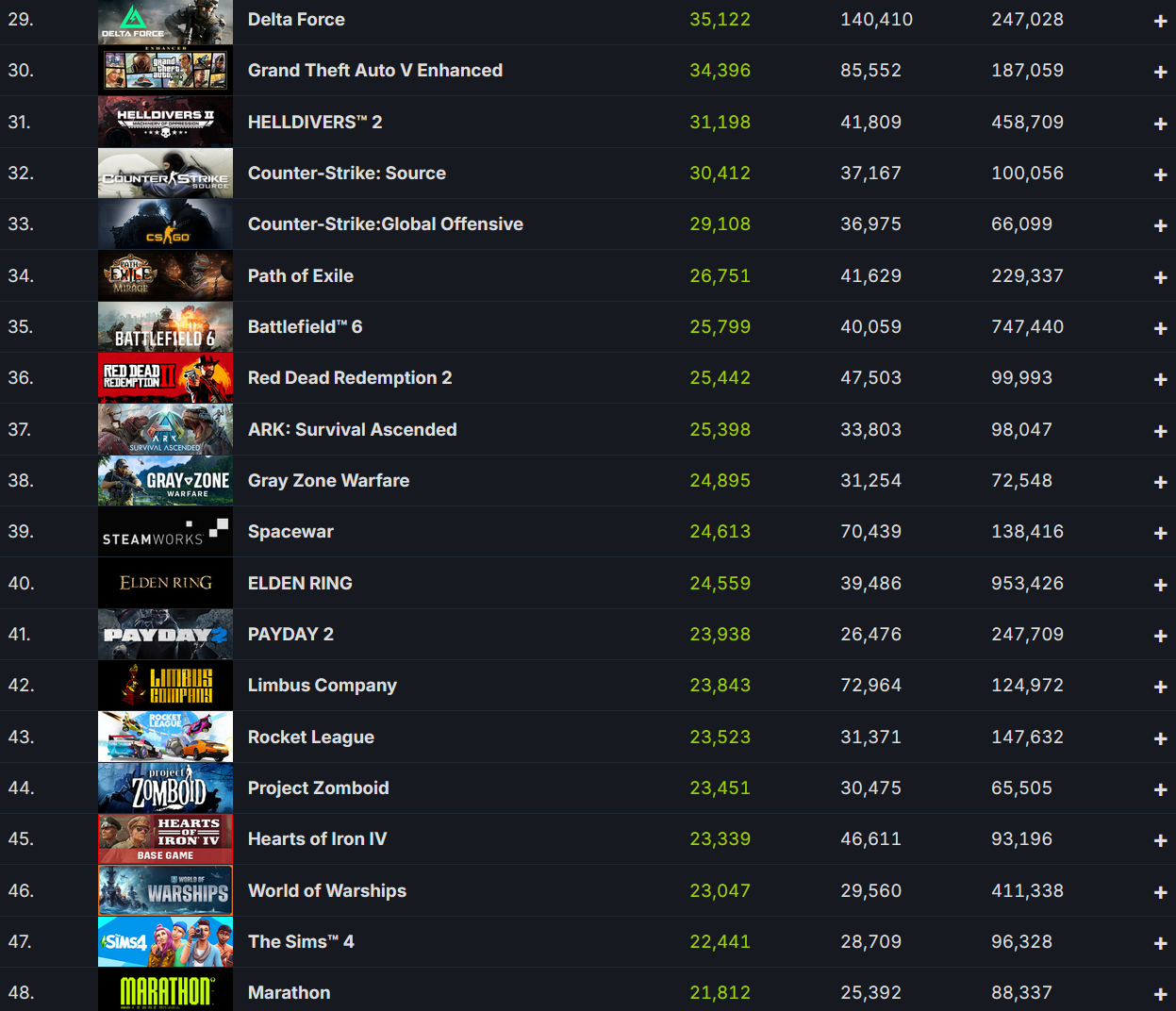The image size is (1176, 1011).
Task: Click the PAYDAY 2 game thumbnail
Action: pyautogui.click(x=165, y=635)
